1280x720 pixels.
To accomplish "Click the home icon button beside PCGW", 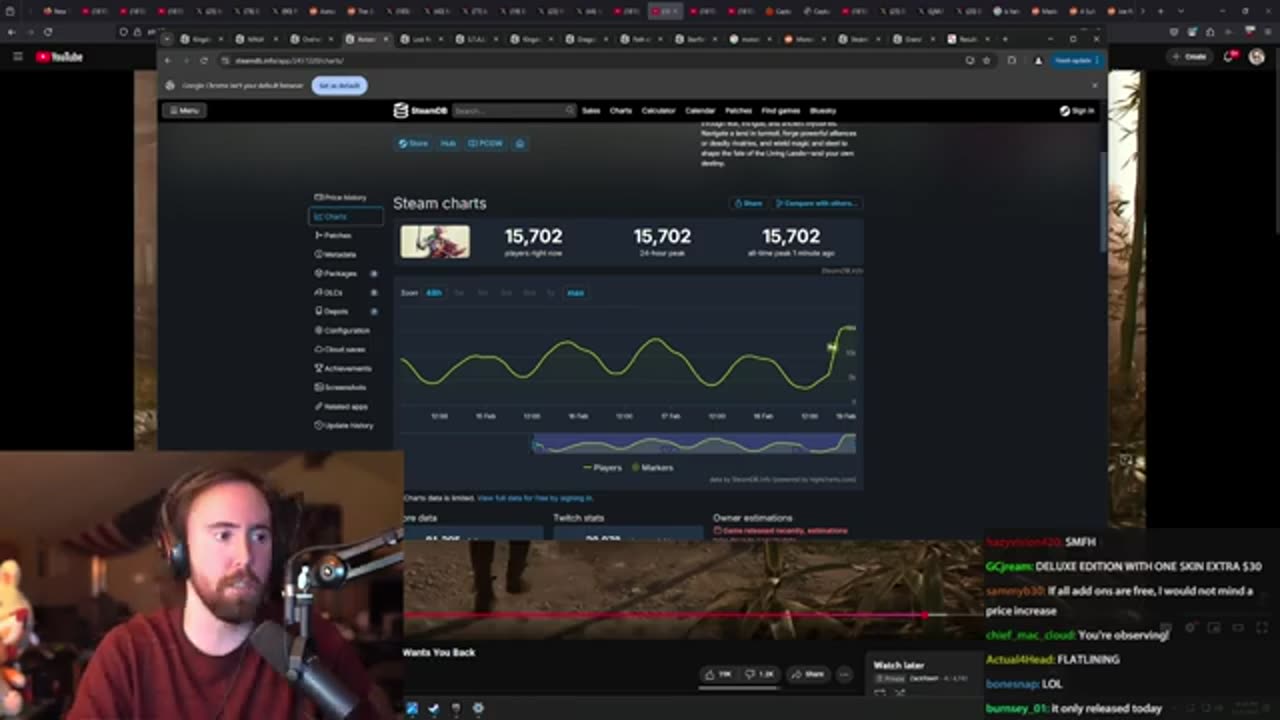I will coord(520,143).
